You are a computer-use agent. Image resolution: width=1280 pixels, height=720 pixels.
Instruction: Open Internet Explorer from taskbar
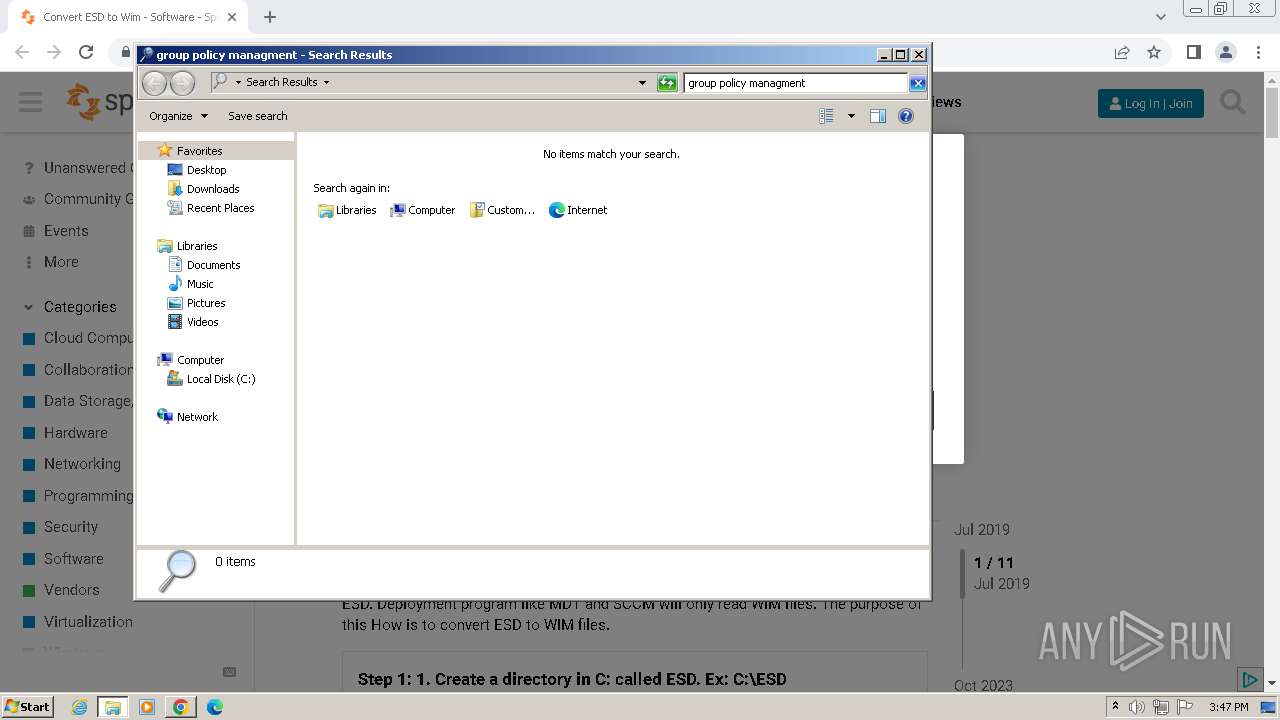click(x=79, y=707)
